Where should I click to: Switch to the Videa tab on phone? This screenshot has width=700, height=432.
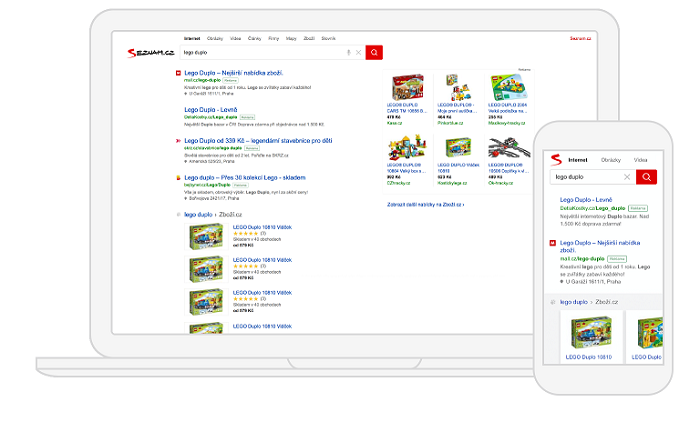tap(641, 160)
